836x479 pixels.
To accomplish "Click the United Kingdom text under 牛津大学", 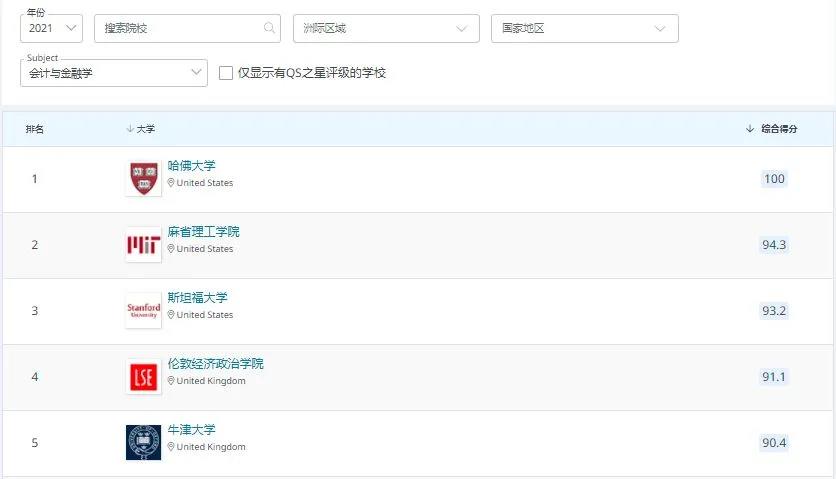I will click(x=211, y=446).
